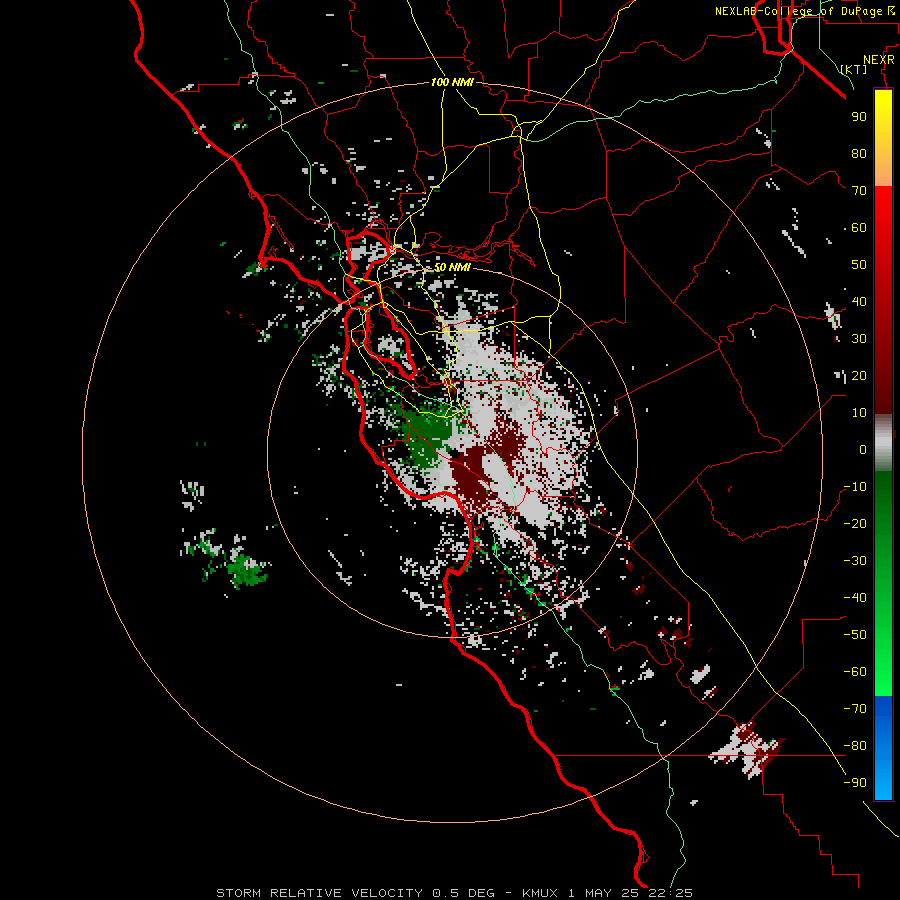900x900 pixels.
Task: Click the '50 NMI' range ring label
Action: (452, 267)
